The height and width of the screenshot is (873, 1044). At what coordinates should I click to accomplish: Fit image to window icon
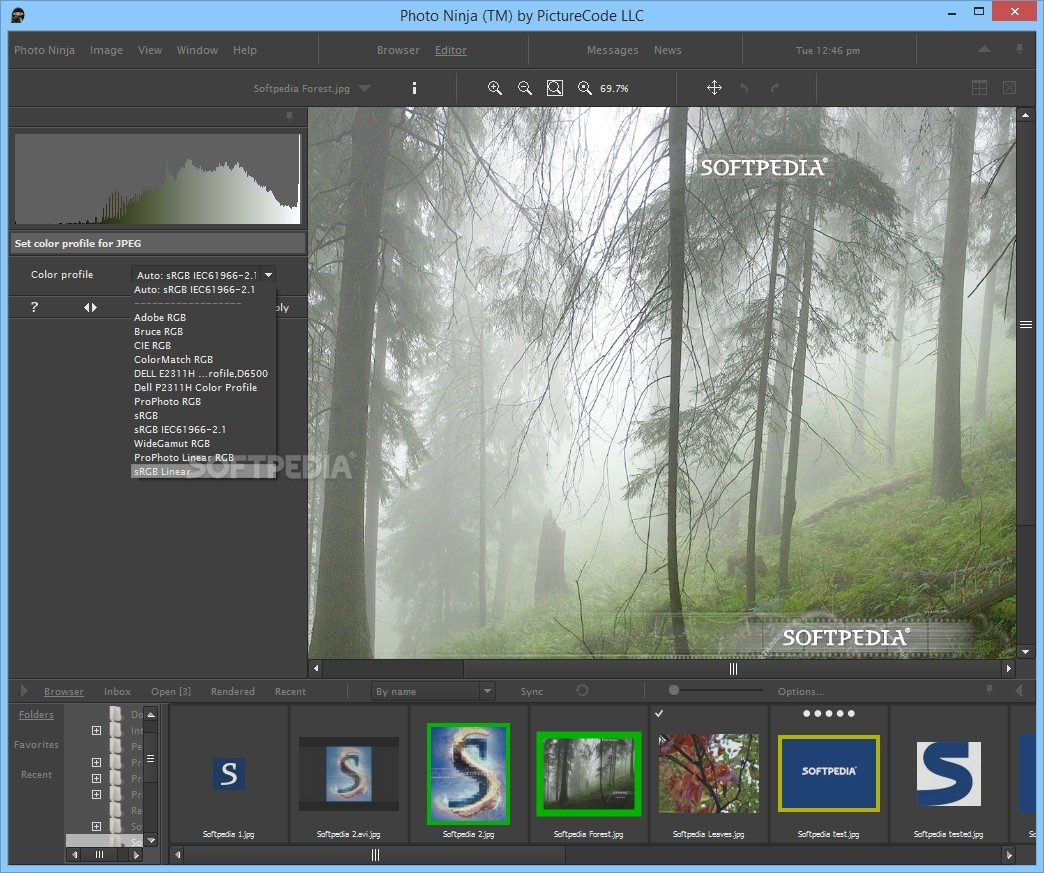point(555,88)
